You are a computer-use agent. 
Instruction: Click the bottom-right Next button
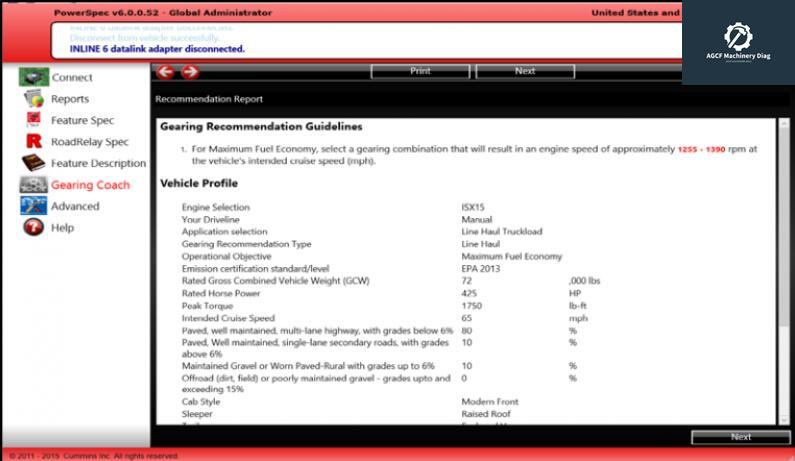pos(740,437)
